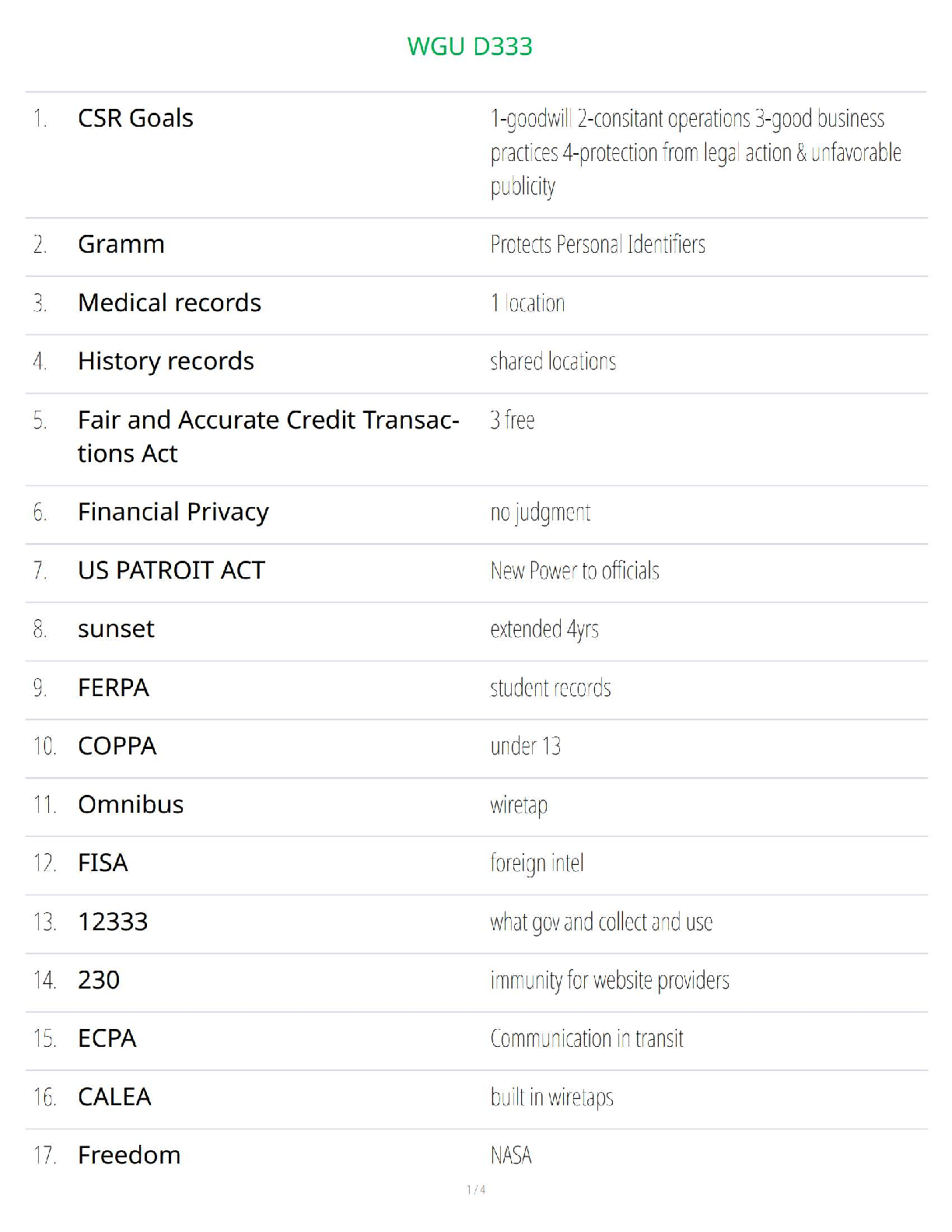
Task: Select the "Communication in transit" definition
Action: (x=586, y=1038)
